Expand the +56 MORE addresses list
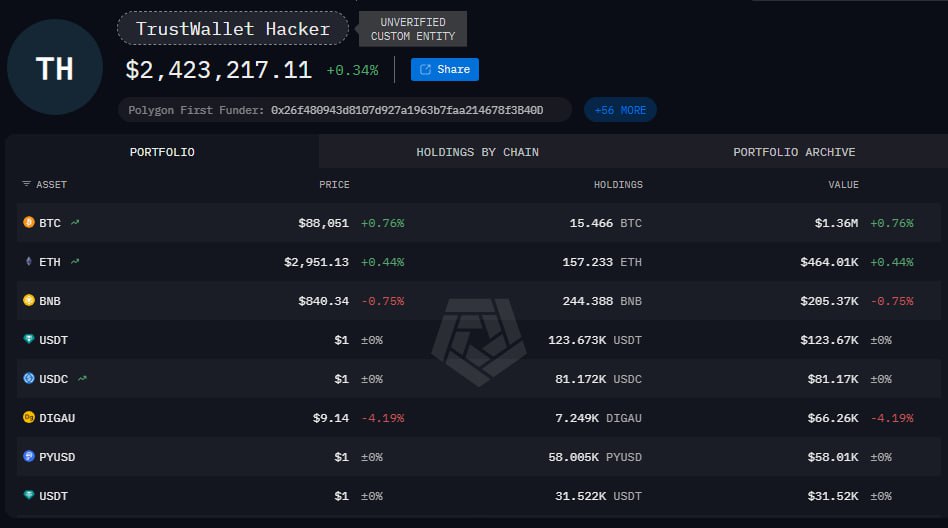948x528 pixels. 620,110
